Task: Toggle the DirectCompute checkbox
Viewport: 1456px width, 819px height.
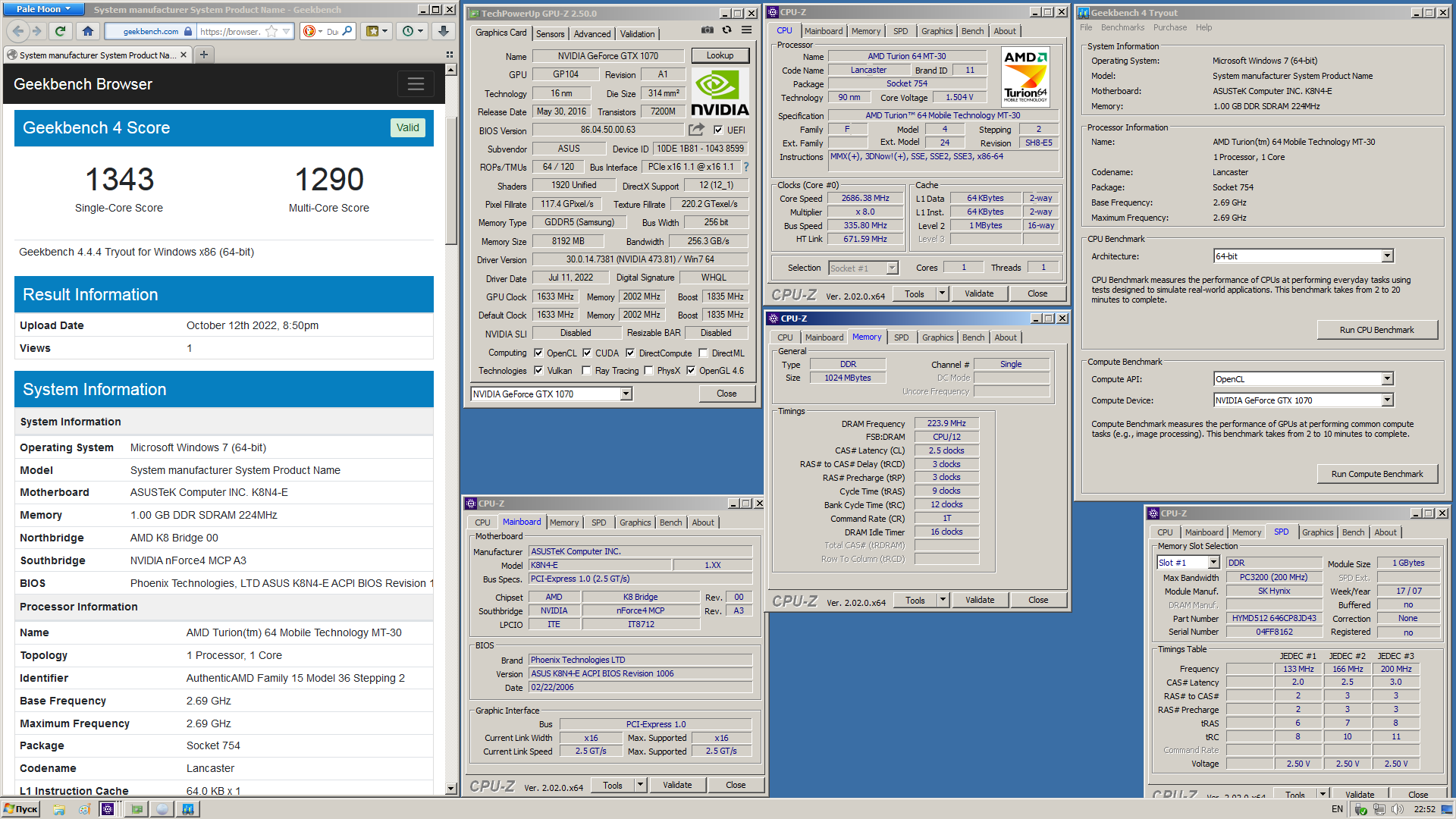Action: pyautogui.click(x=630, y=353)
